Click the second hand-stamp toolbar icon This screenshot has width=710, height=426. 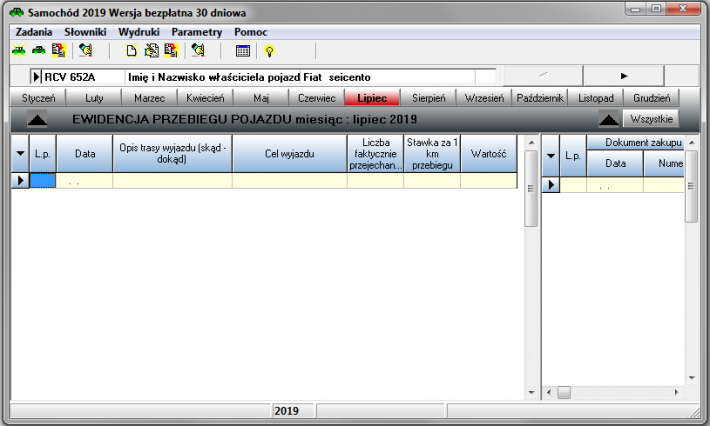(198, 50)
